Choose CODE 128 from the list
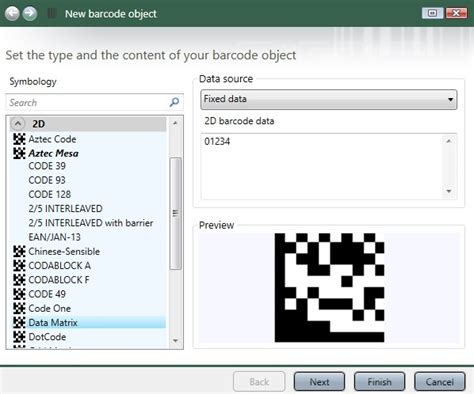This screenshot has width=474, height=394. click(50, 194)
